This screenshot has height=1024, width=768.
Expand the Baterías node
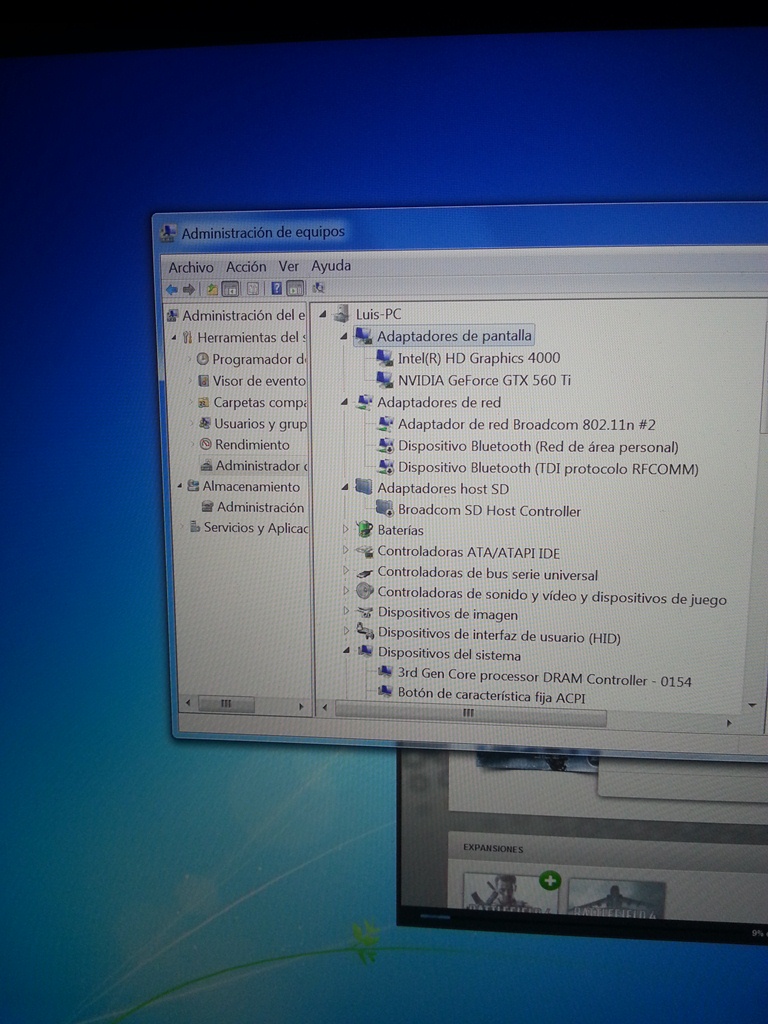pos(345,530)
